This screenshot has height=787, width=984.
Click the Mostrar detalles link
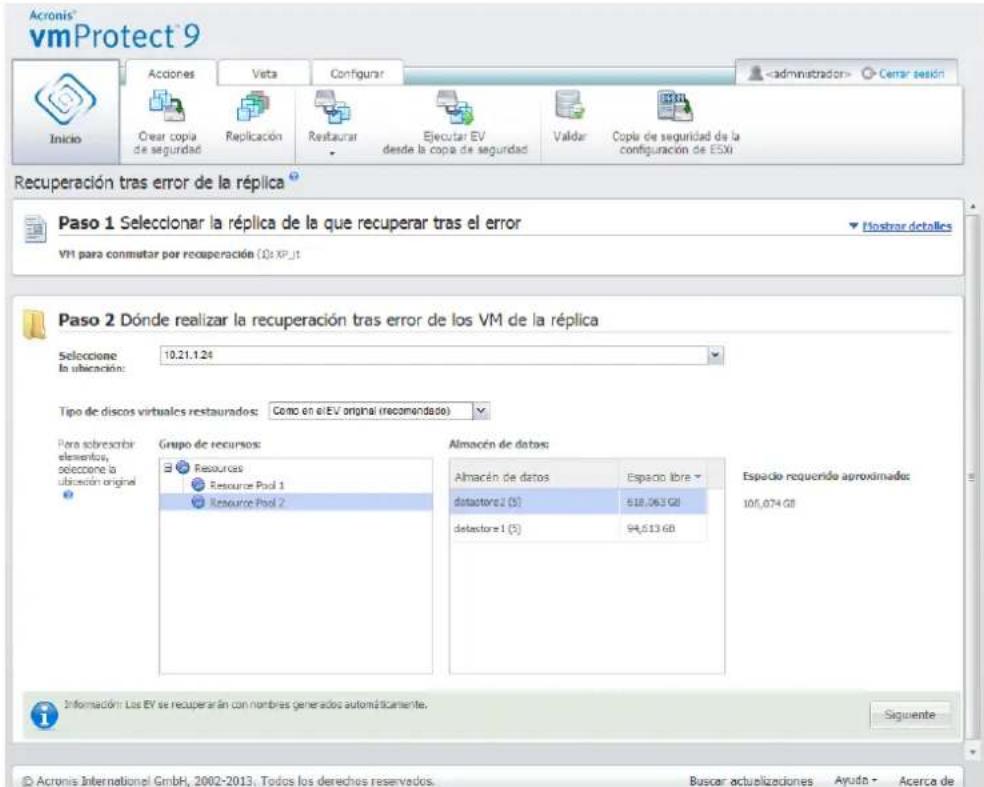907,226
